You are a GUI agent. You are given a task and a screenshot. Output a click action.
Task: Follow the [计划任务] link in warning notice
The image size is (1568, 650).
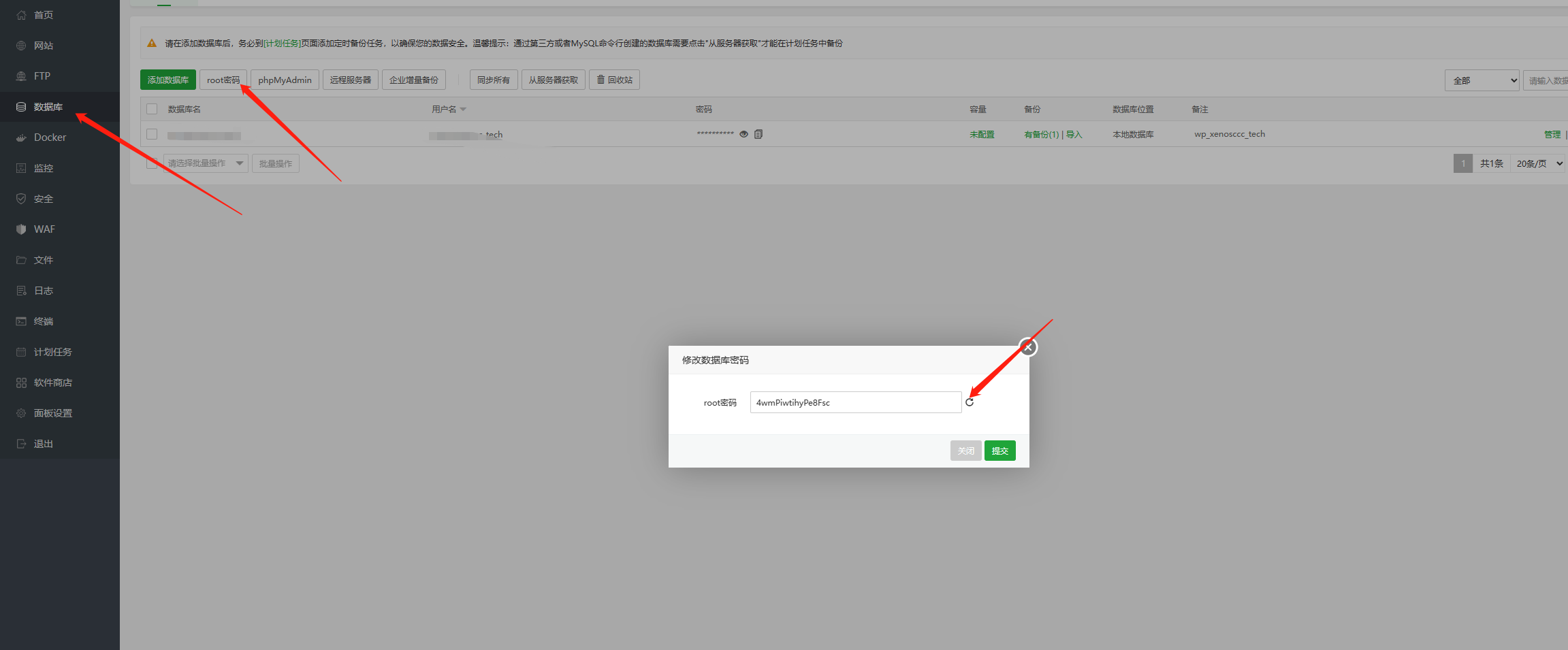point(283,43)
